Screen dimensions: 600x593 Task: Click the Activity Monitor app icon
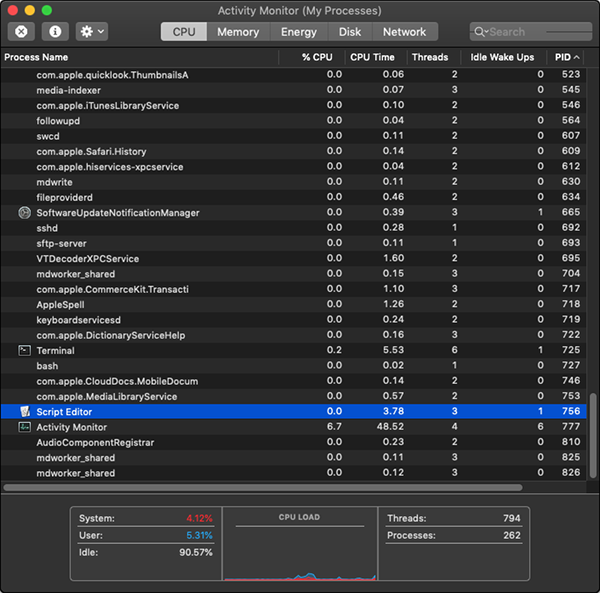(x=24, y=427)
